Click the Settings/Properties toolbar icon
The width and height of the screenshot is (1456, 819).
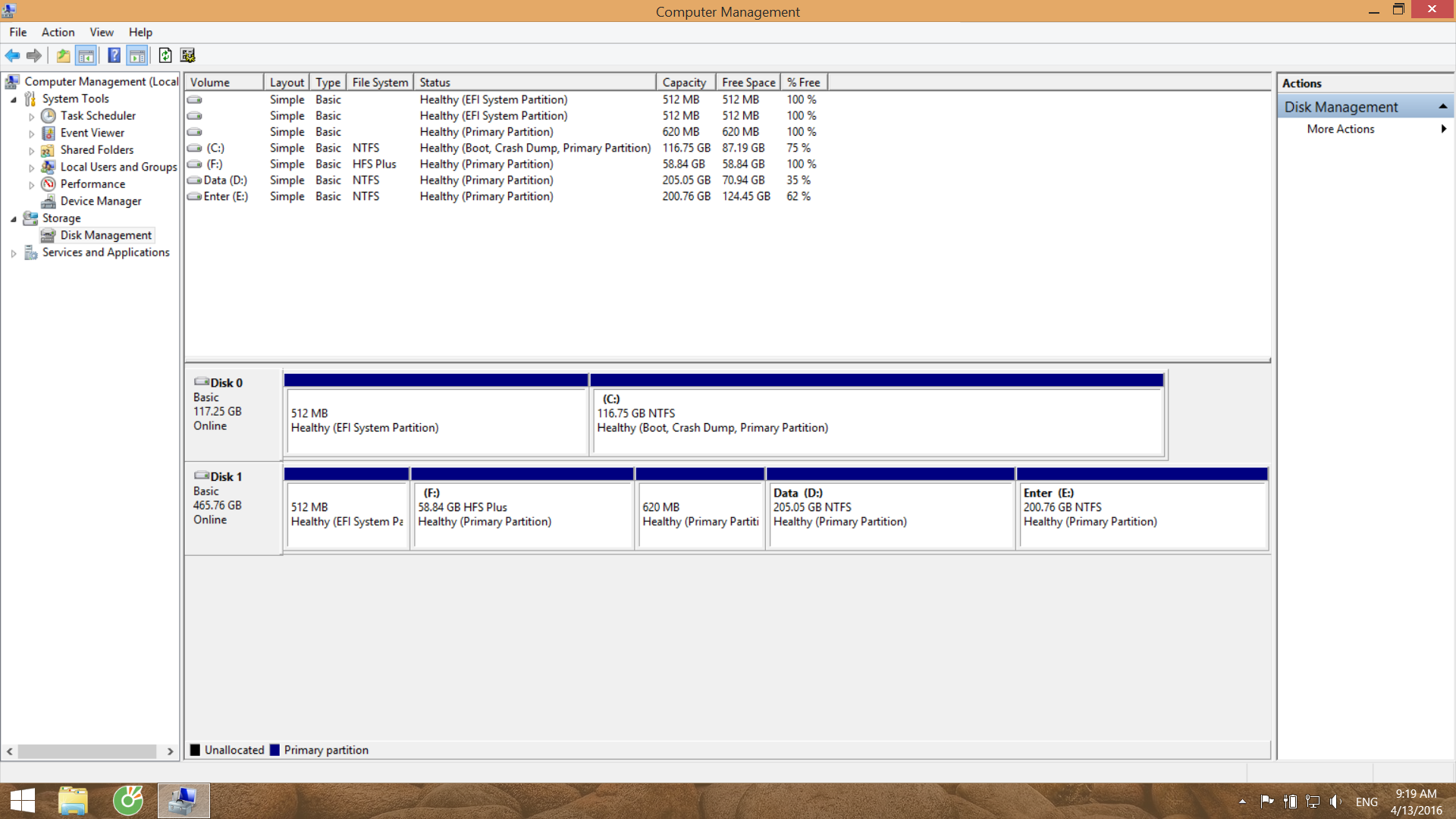click(x=188, y=55)
